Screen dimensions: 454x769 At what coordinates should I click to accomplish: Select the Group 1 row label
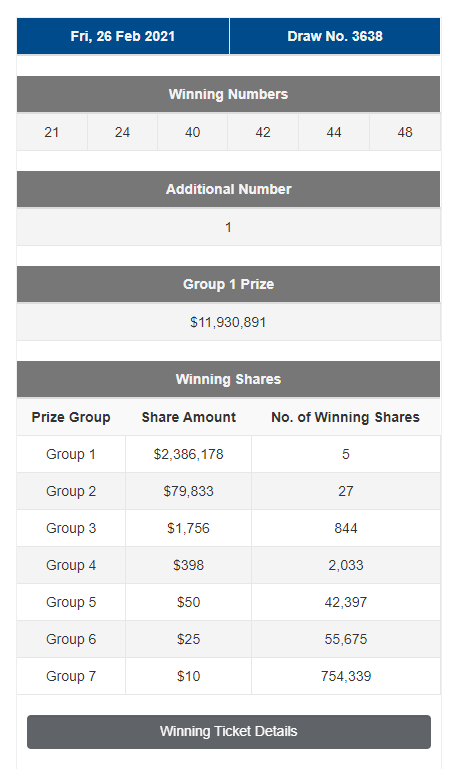71,454
